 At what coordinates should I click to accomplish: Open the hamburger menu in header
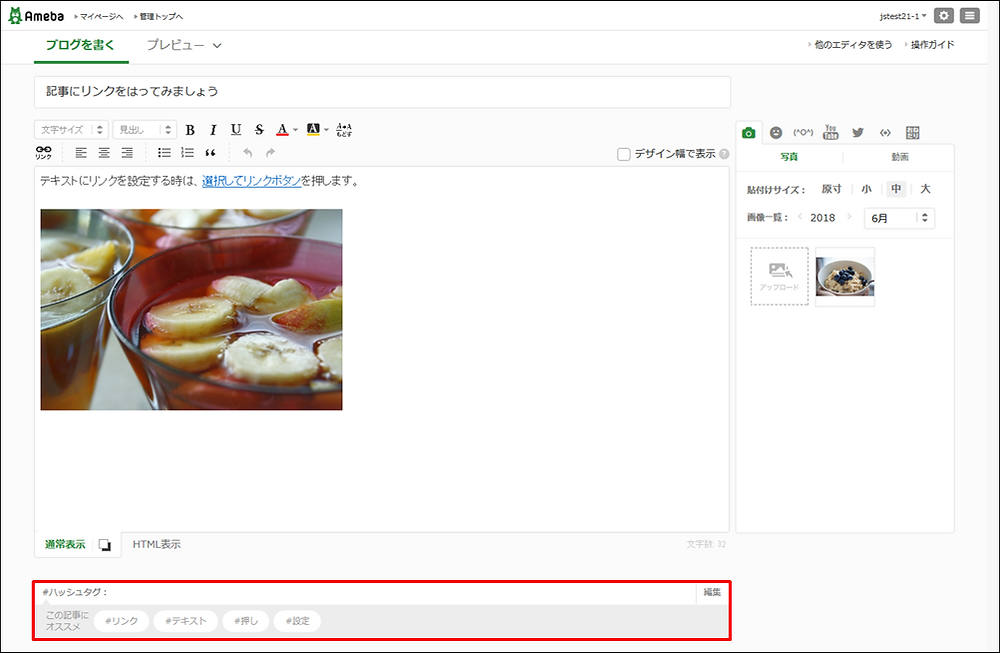coord(969,16)
